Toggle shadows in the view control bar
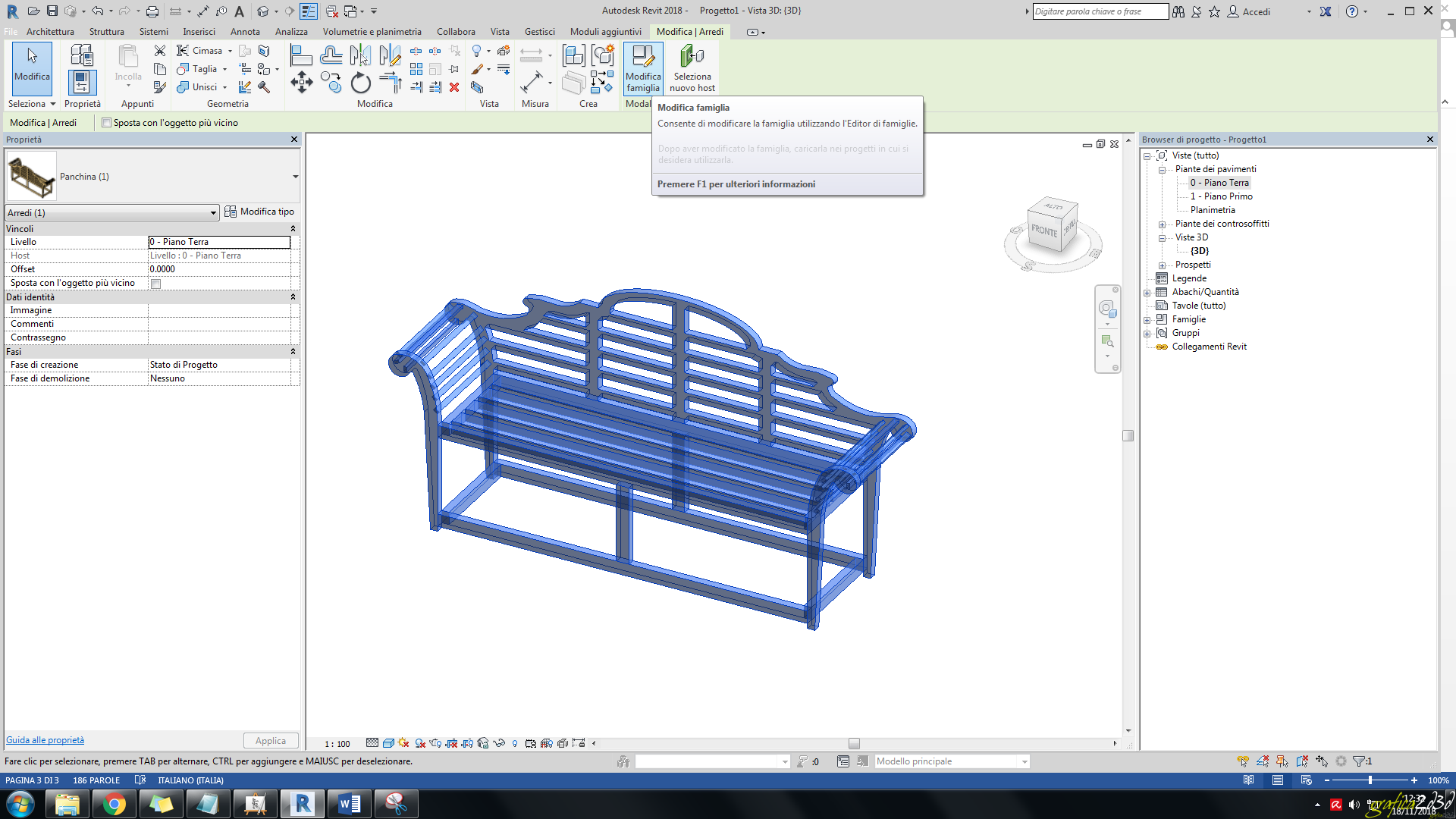Viewport: 1456px width, 819px height. point(403,743)
